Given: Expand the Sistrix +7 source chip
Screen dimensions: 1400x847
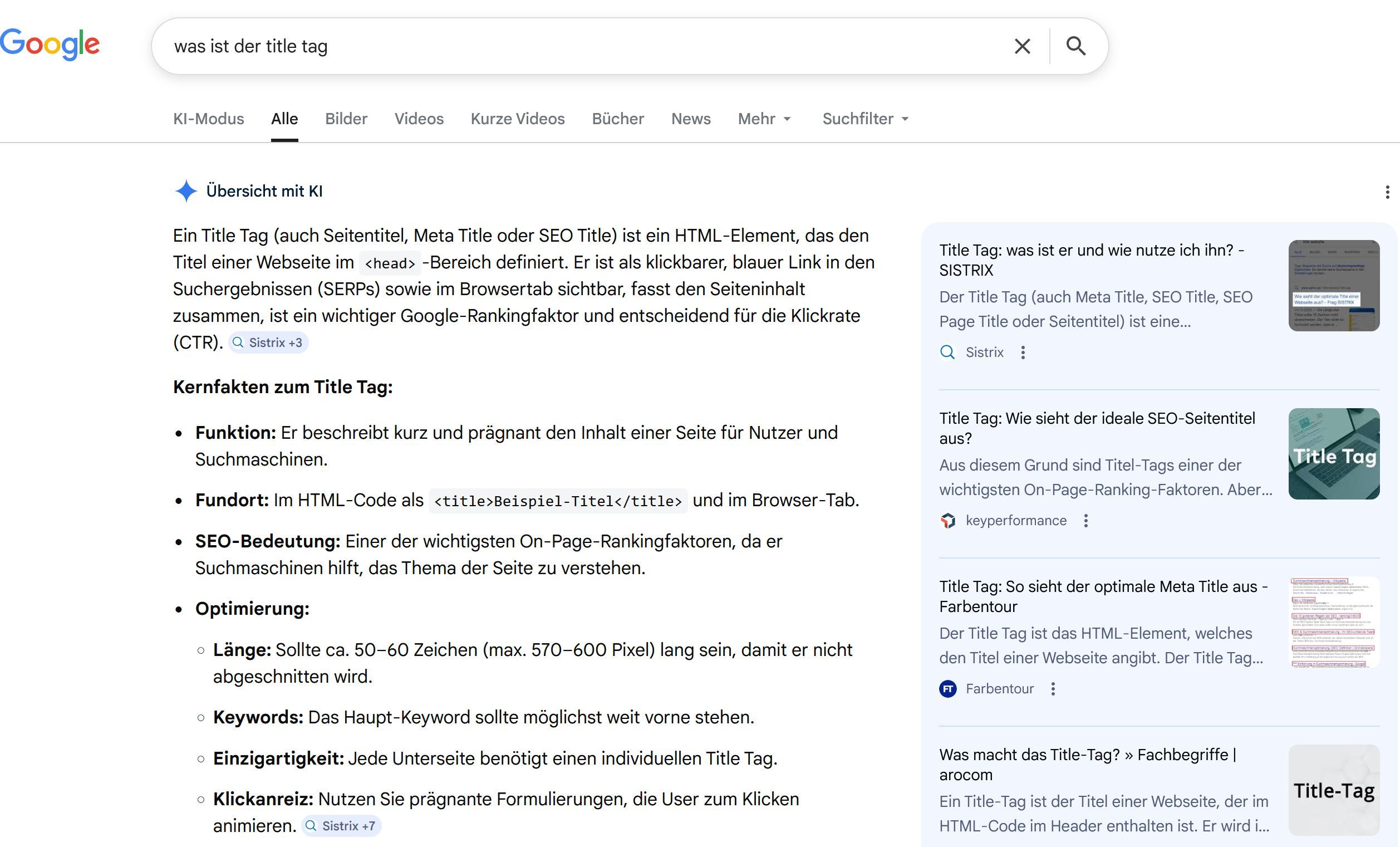Looking at the screenshot, I should click(341, 825).
